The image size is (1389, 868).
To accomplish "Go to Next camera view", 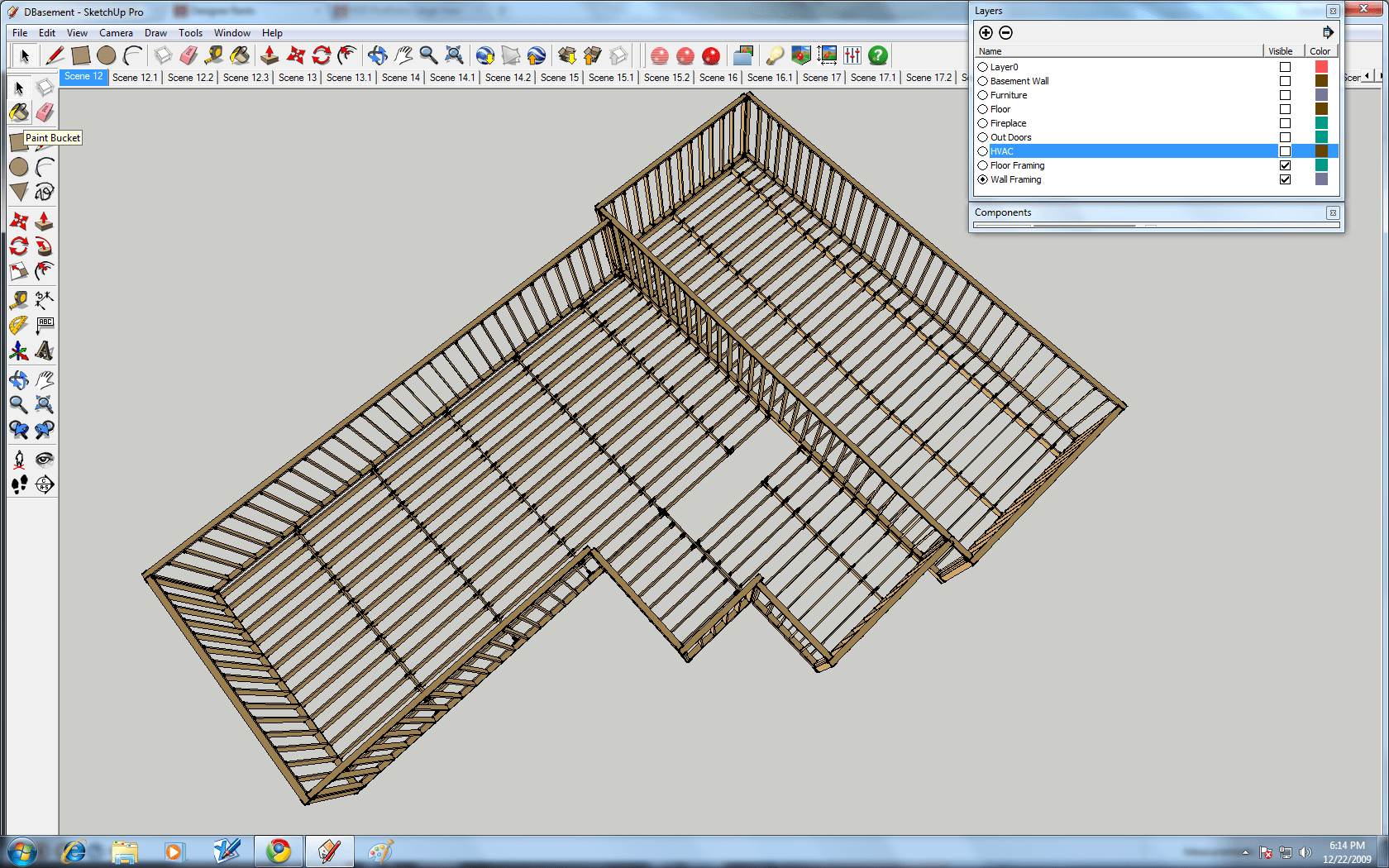I will [x=45, y=430].
